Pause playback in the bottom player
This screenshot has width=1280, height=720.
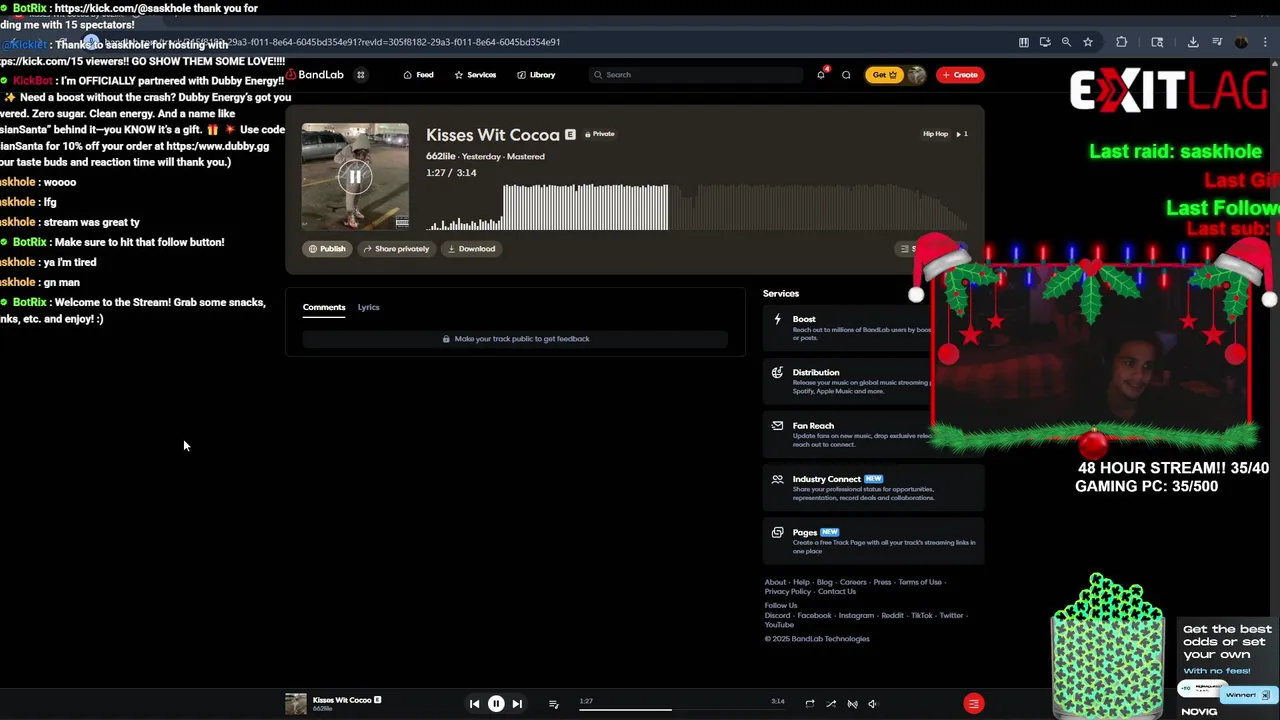point(496,704)
